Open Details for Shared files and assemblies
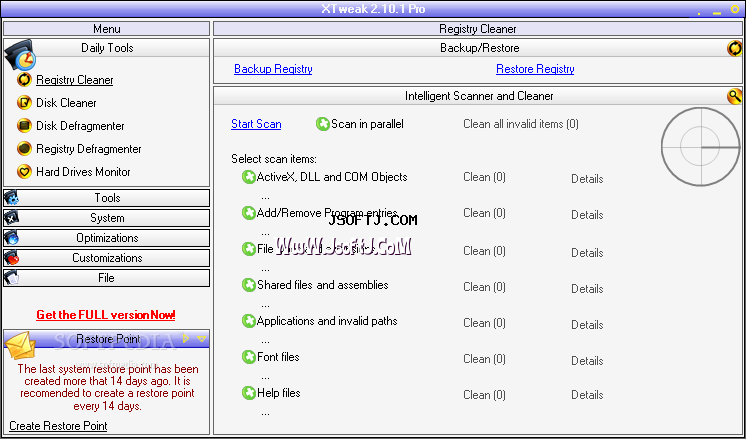The image size is (746, 439). tap(587, 289)
